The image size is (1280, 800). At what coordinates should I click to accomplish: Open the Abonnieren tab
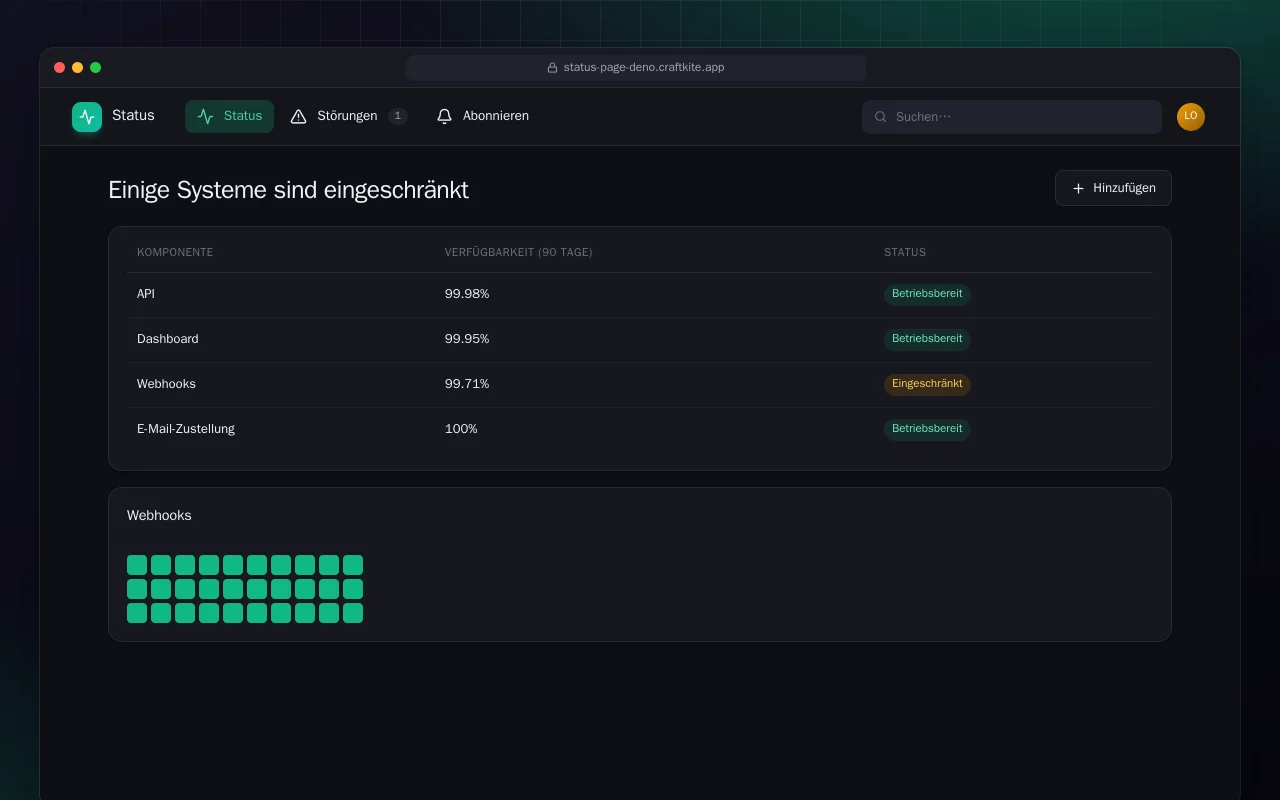point(483,116)
